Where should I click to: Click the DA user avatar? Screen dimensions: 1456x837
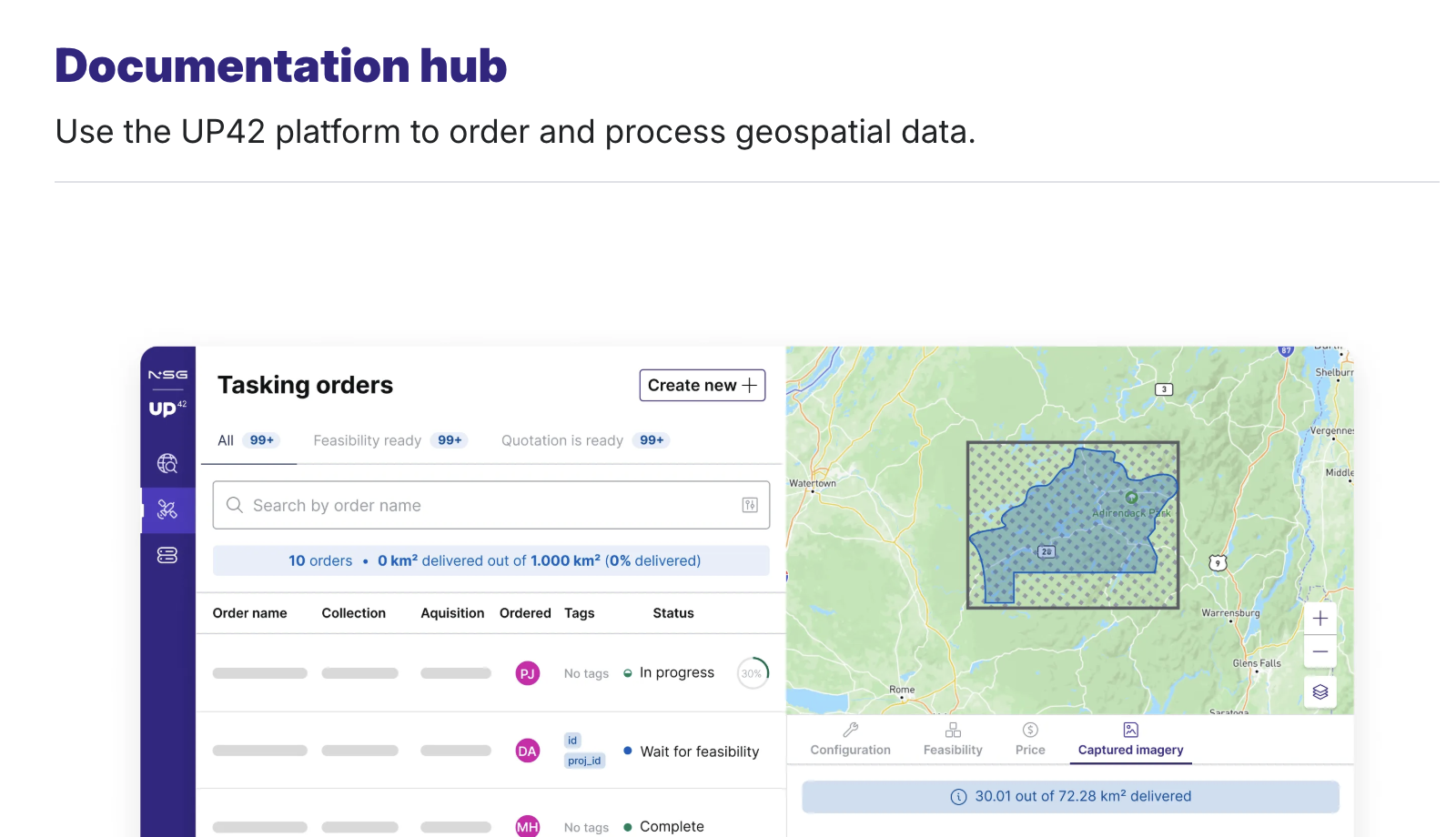tap(528, 751)
